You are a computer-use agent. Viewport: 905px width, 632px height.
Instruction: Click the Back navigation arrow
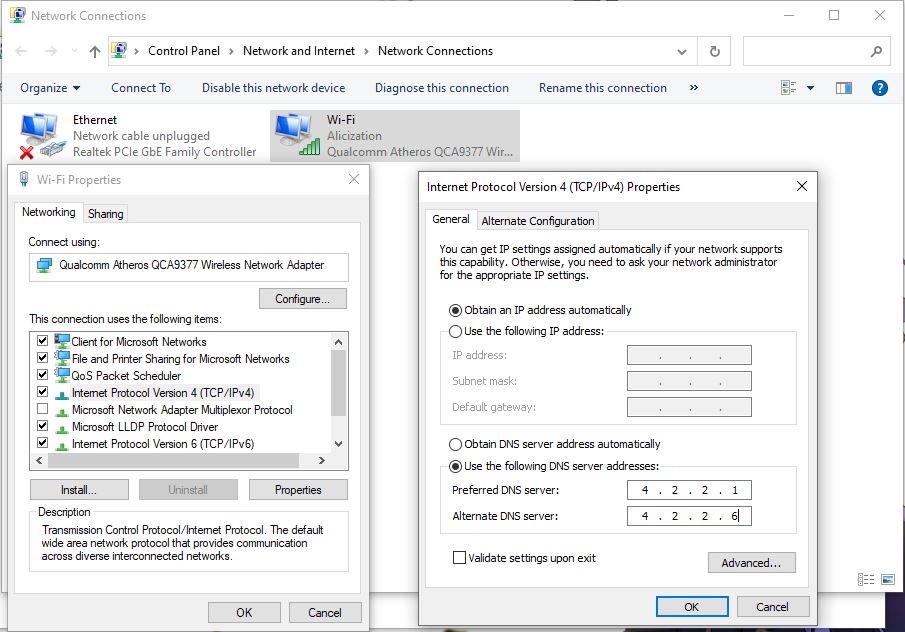[21, 51]
